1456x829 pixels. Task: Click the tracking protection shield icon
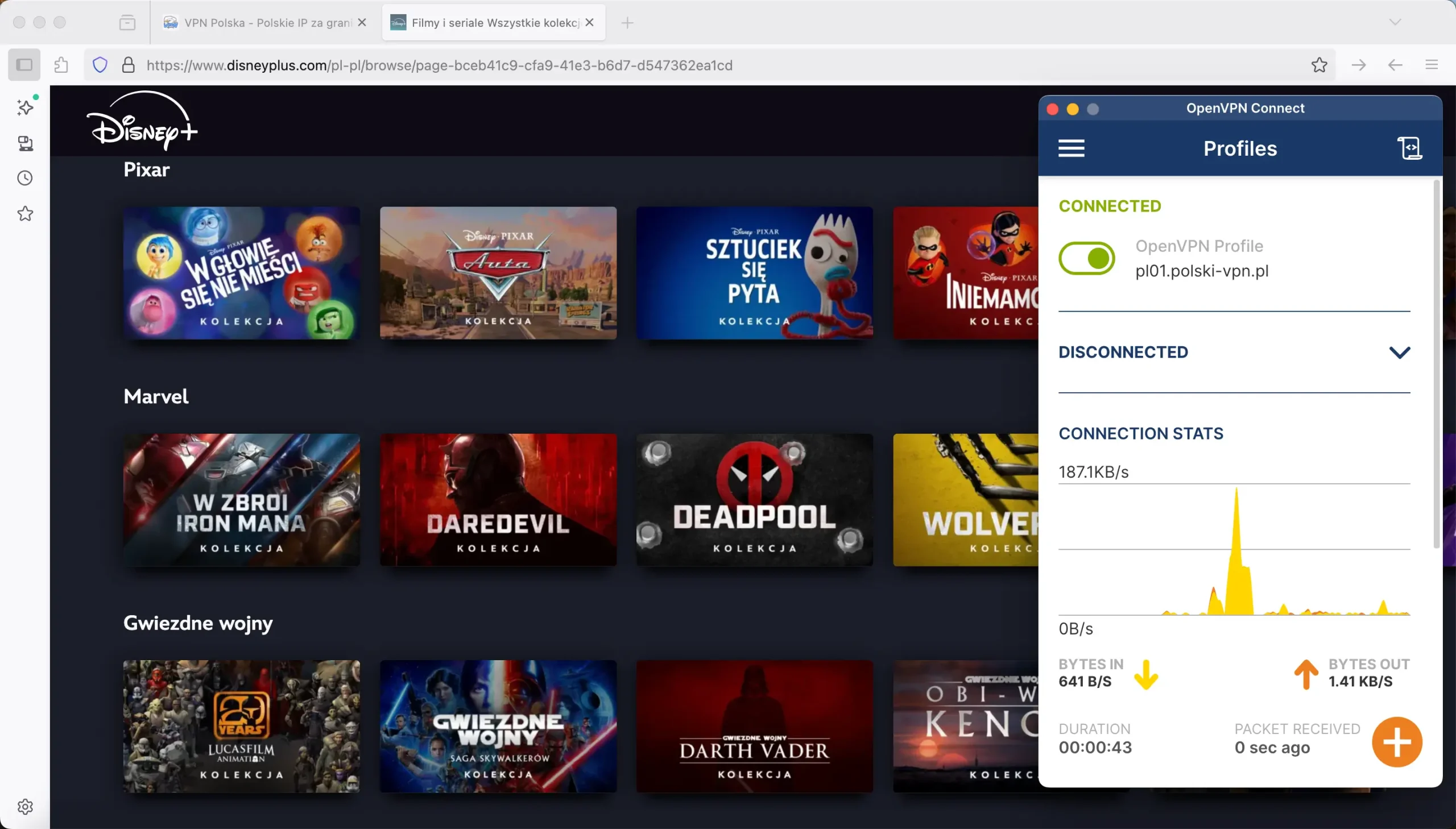(100, 64)
